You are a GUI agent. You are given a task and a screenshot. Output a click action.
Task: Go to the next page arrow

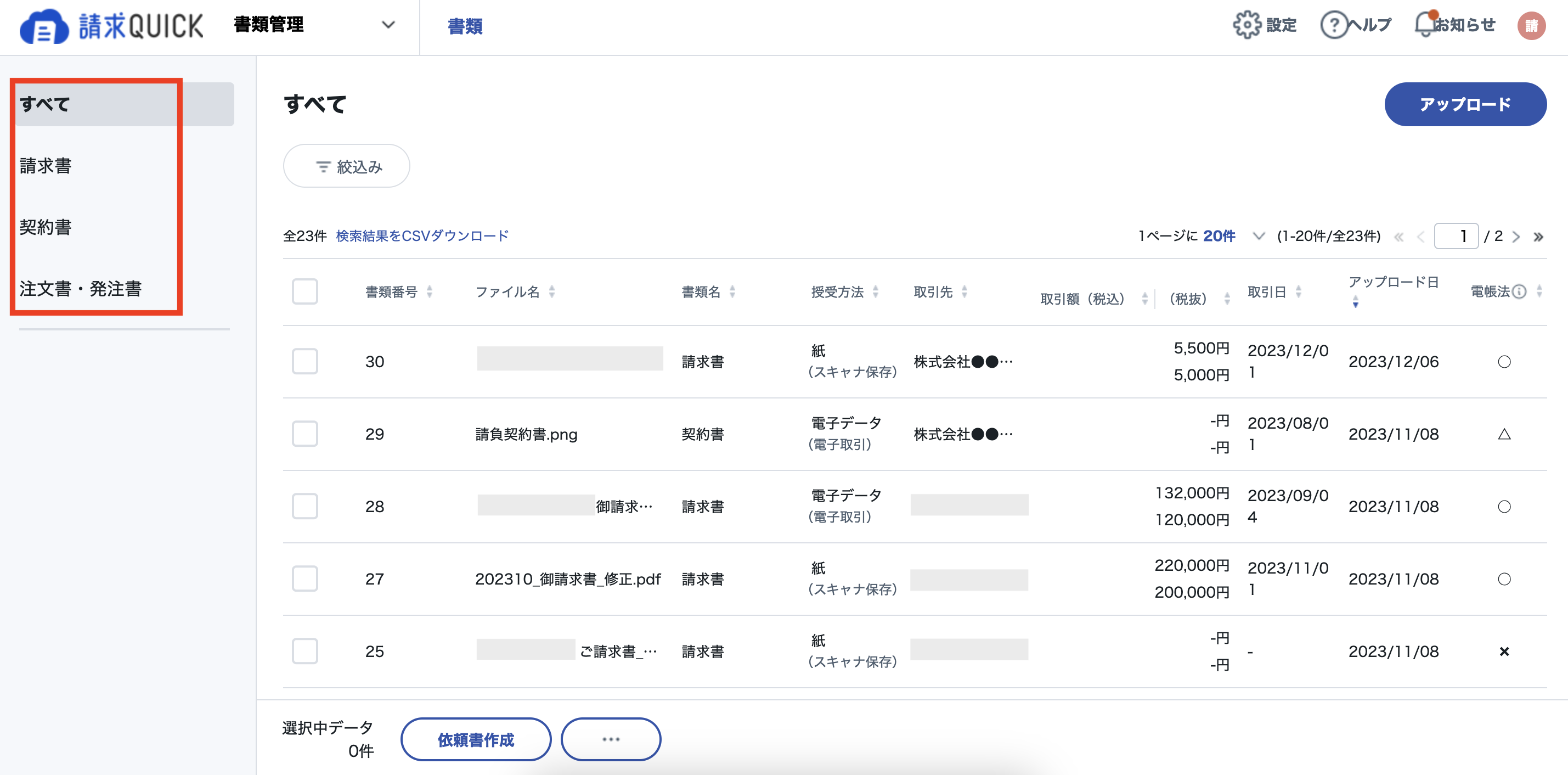1516,237
